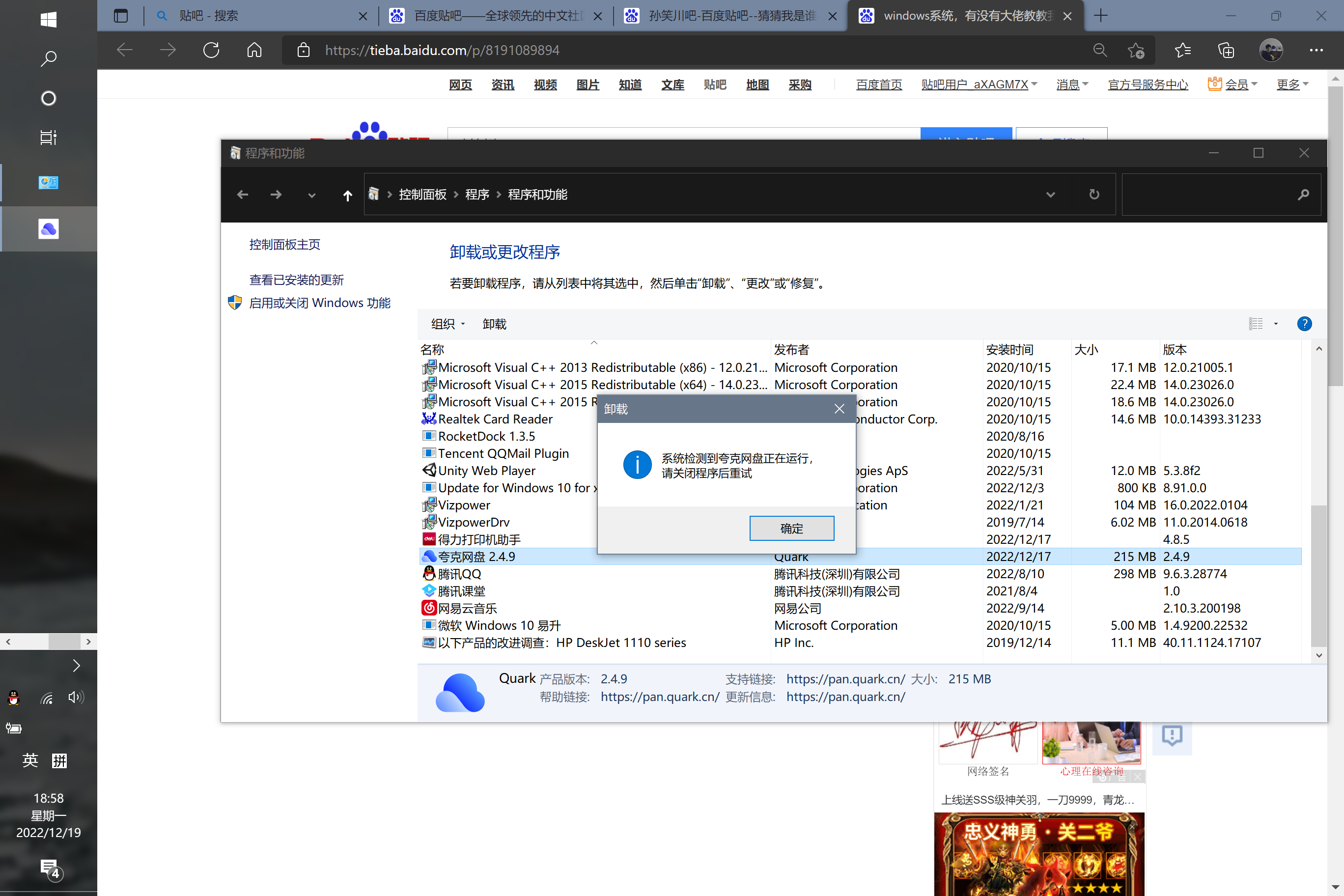Open 查看已安装的更新 link
This screenshot has height=896, width=1344.
[296, 280]
